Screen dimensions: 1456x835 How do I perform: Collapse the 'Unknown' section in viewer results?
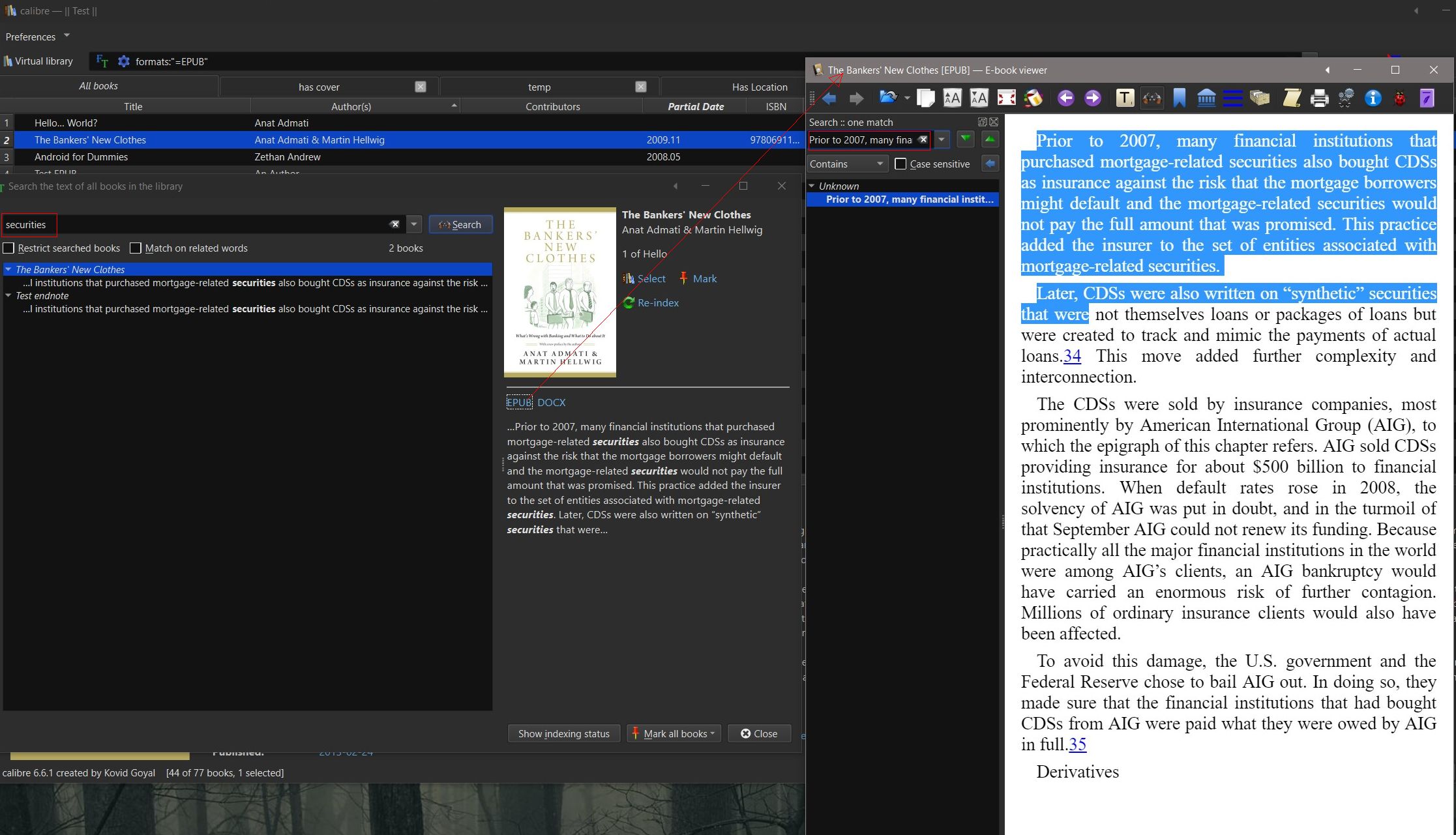(812, 186)
